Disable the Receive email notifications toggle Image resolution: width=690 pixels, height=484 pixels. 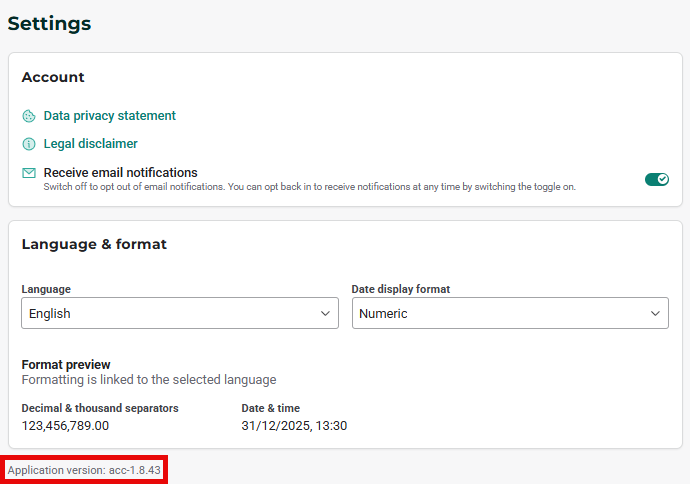pyautogui.click(x=656, y=179)
